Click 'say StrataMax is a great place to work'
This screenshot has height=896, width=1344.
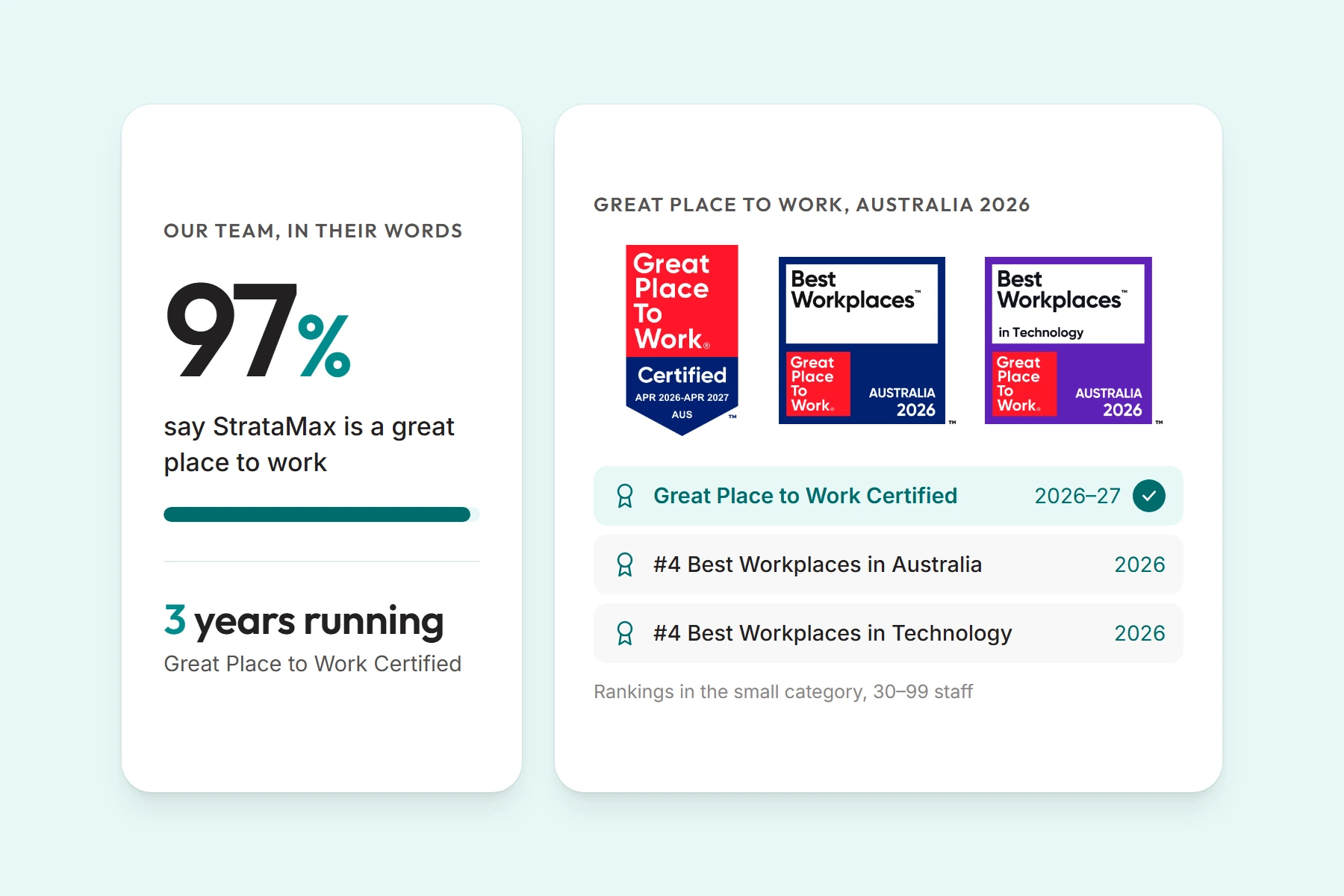click(x=309, y=444)
